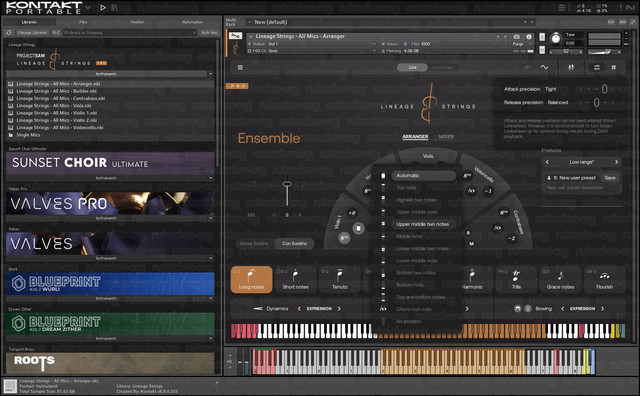
Task: Click the Contrabass -2 octave icon
Action: click(512, 238)
